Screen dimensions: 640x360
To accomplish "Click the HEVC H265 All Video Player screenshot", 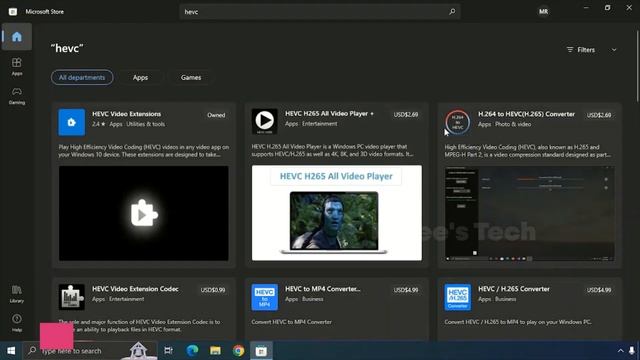I will 337,213.
